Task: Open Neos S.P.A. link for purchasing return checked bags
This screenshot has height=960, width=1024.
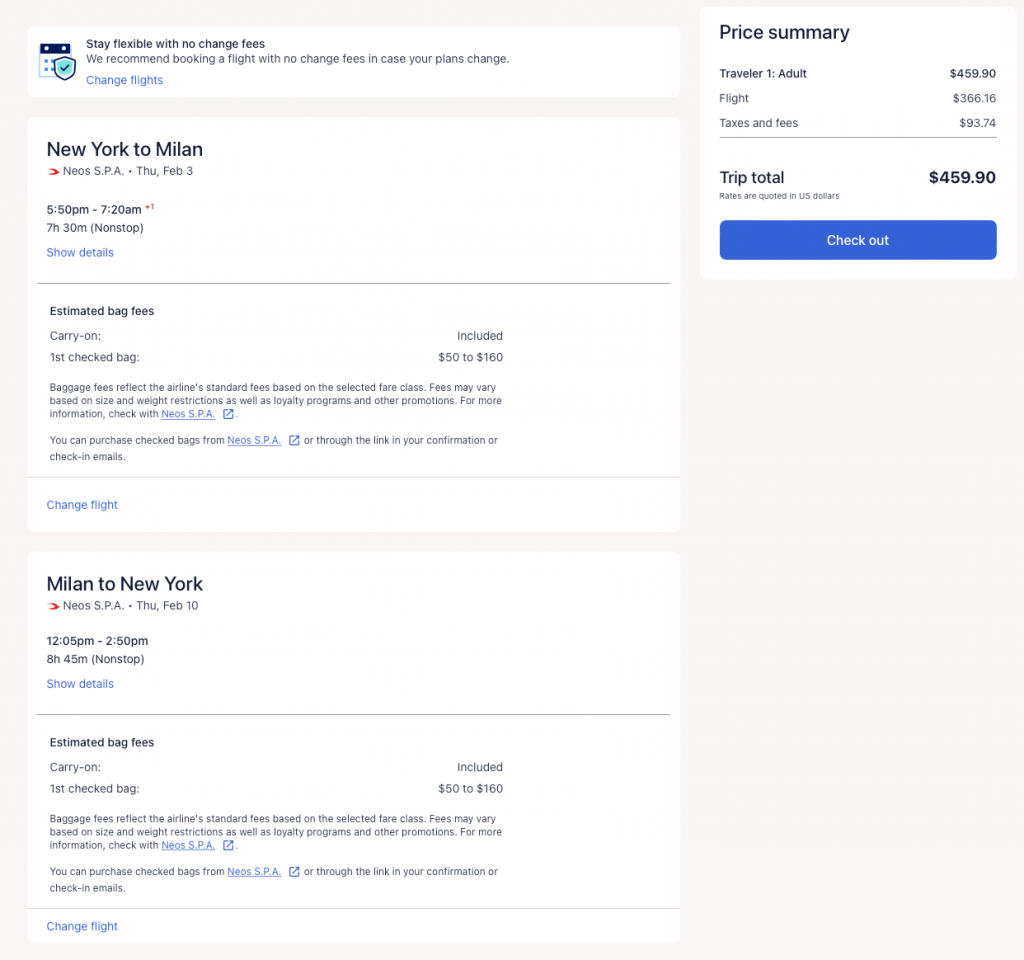Action: 254,872
